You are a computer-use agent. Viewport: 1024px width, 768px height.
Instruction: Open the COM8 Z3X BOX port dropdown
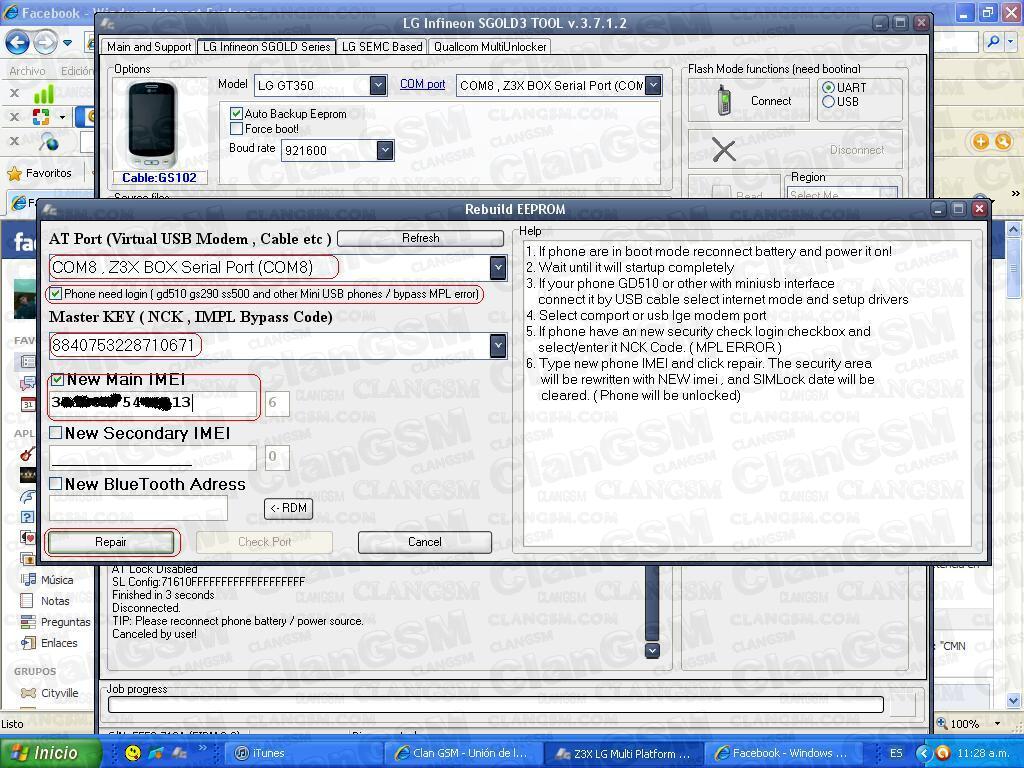(x=653, y=86)
